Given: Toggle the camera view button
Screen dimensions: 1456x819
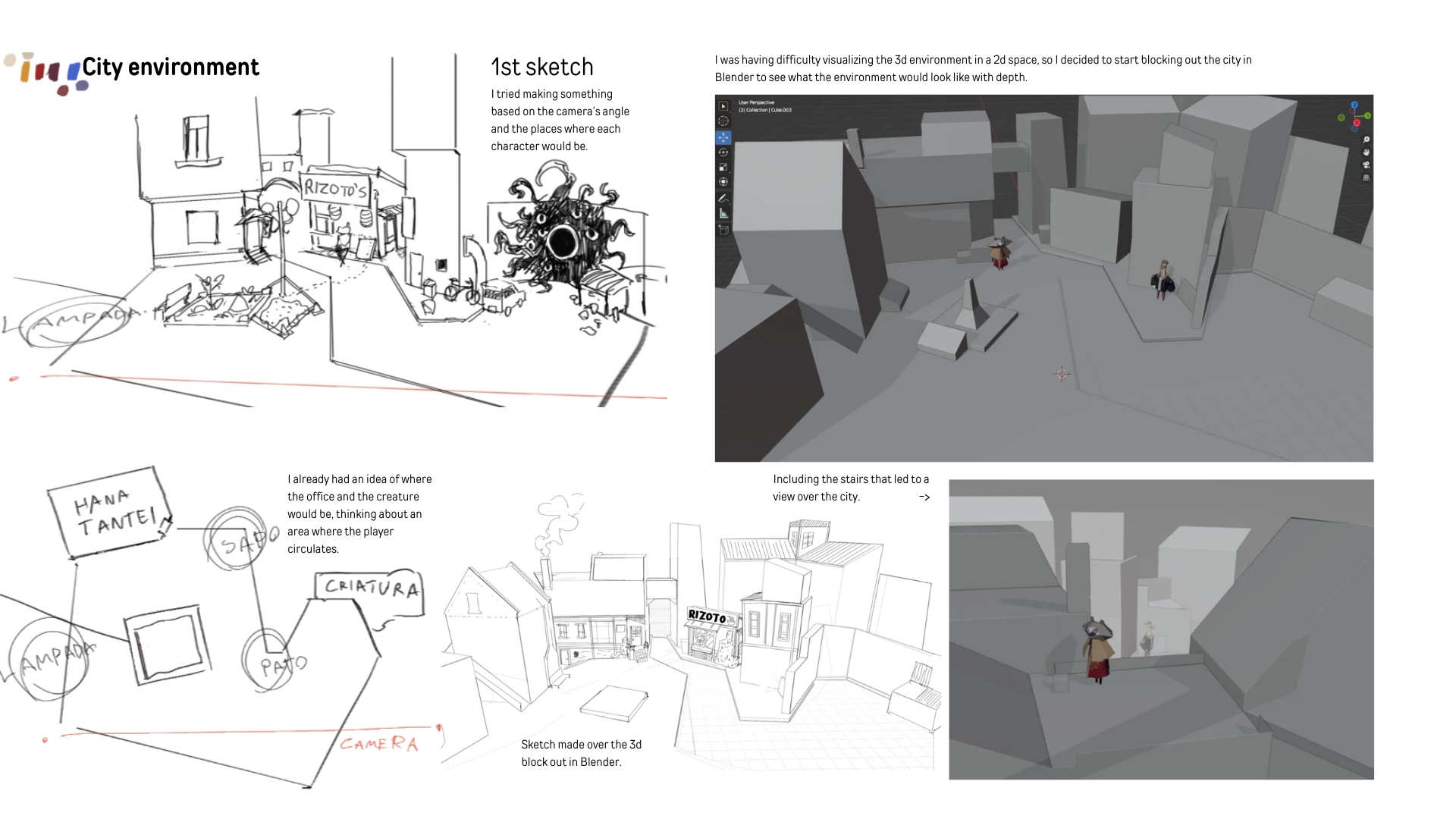Looking at the screenshot, I should pos(1367,165).
